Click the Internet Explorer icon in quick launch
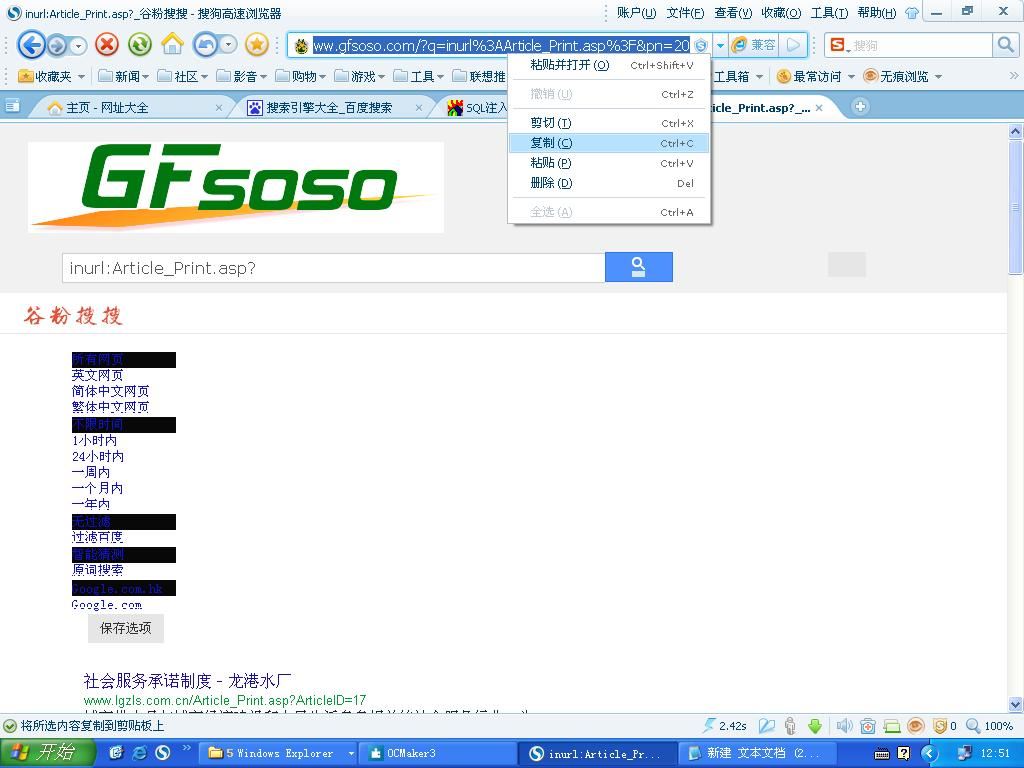 click(x=140, y=752)
